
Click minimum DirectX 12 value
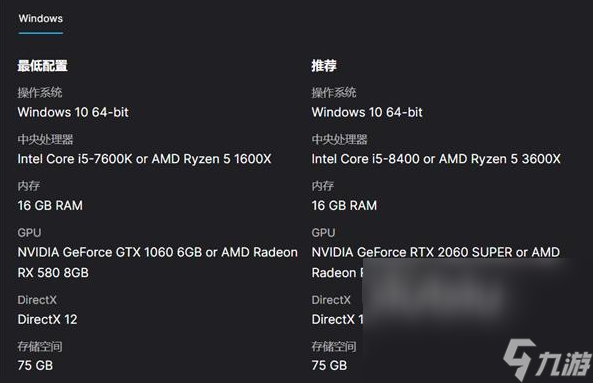click(47, 319)
